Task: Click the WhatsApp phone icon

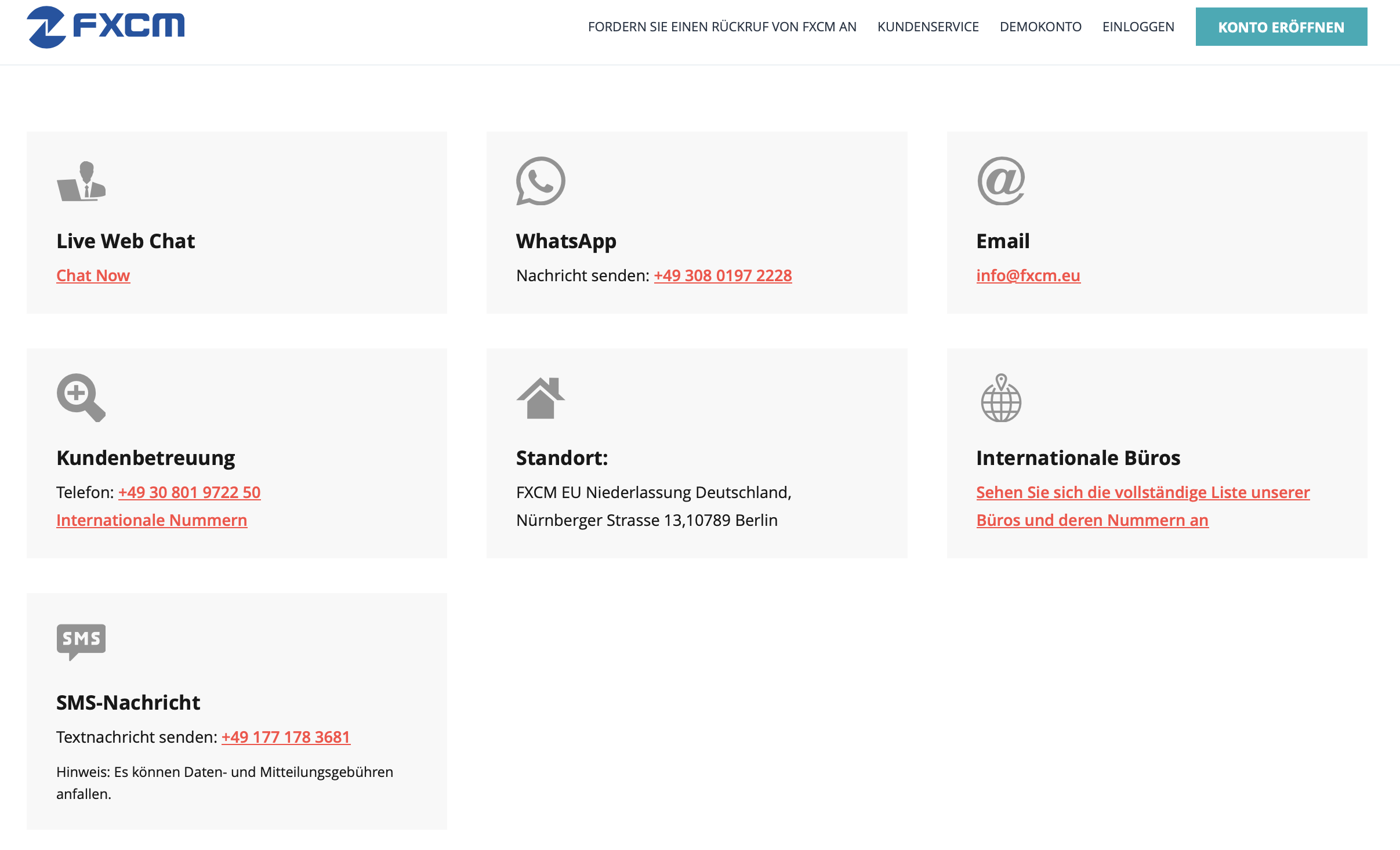Action: 541,181
